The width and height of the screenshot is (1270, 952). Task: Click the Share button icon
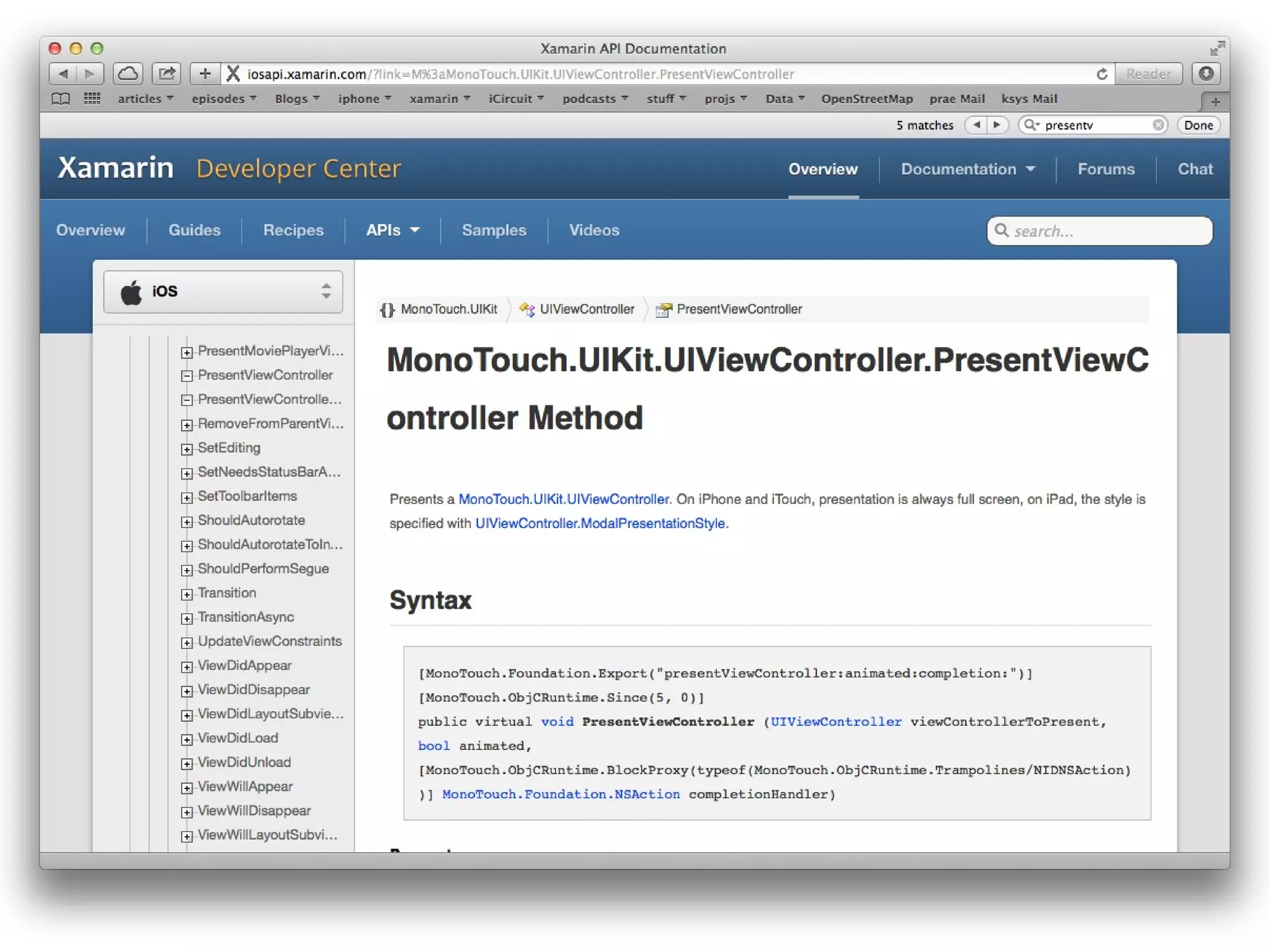pos(166,74)
